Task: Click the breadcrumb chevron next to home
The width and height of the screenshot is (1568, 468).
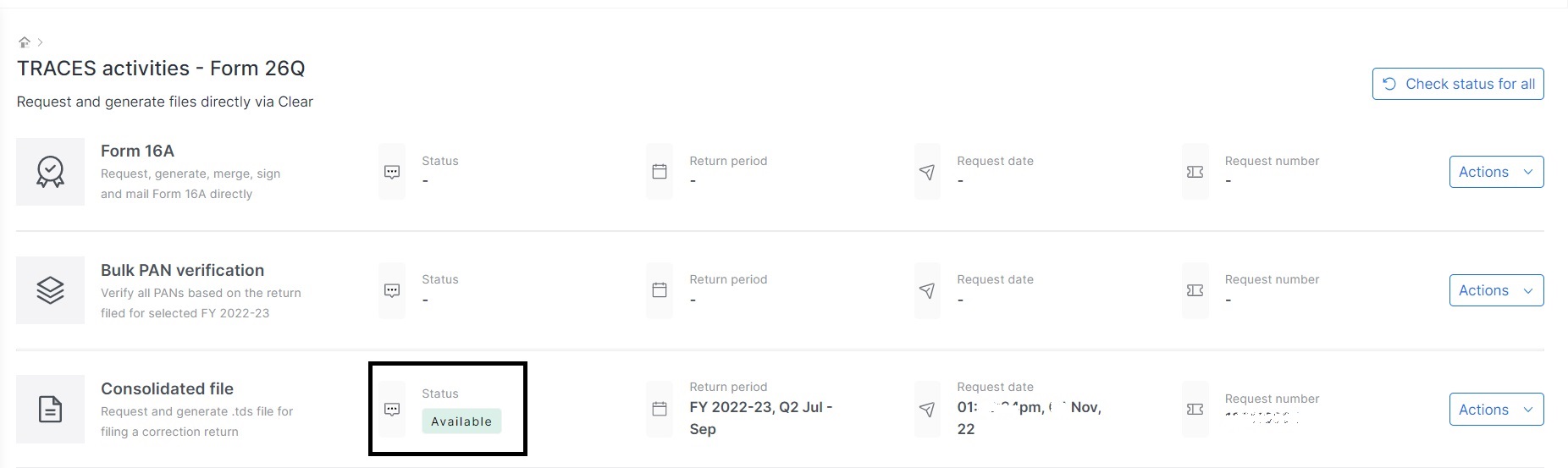Action: (x=40, y=41)
